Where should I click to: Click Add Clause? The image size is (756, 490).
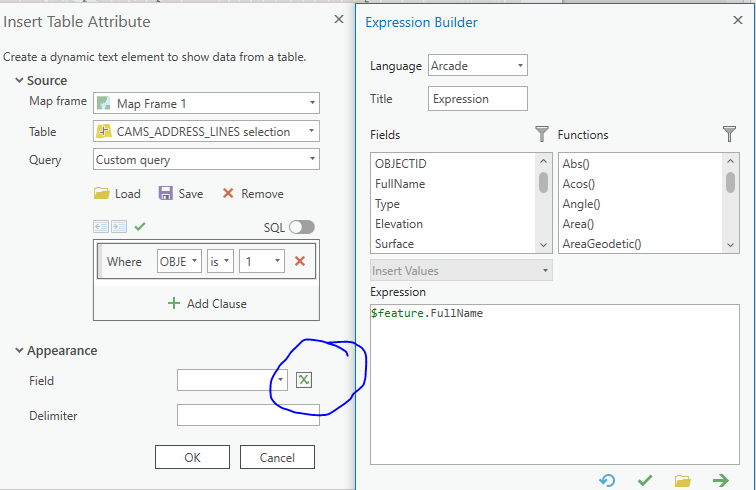tap(206, 303)
